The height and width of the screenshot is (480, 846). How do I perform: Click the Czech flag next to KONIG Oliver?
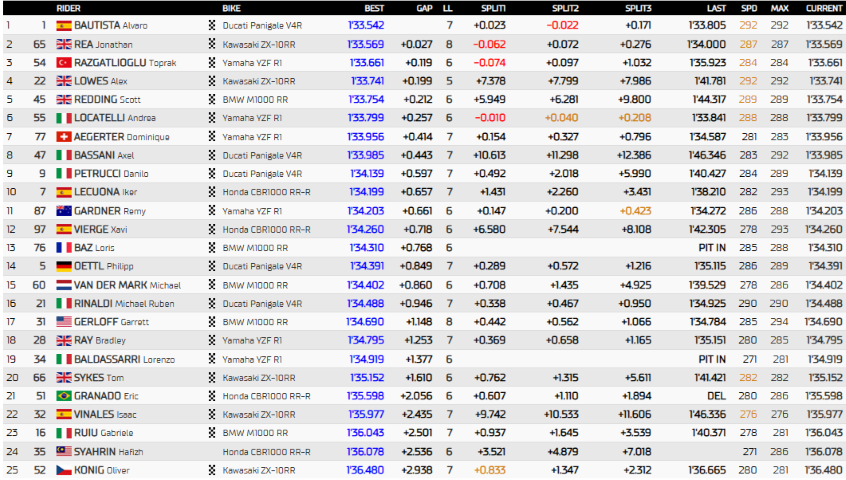64,470
